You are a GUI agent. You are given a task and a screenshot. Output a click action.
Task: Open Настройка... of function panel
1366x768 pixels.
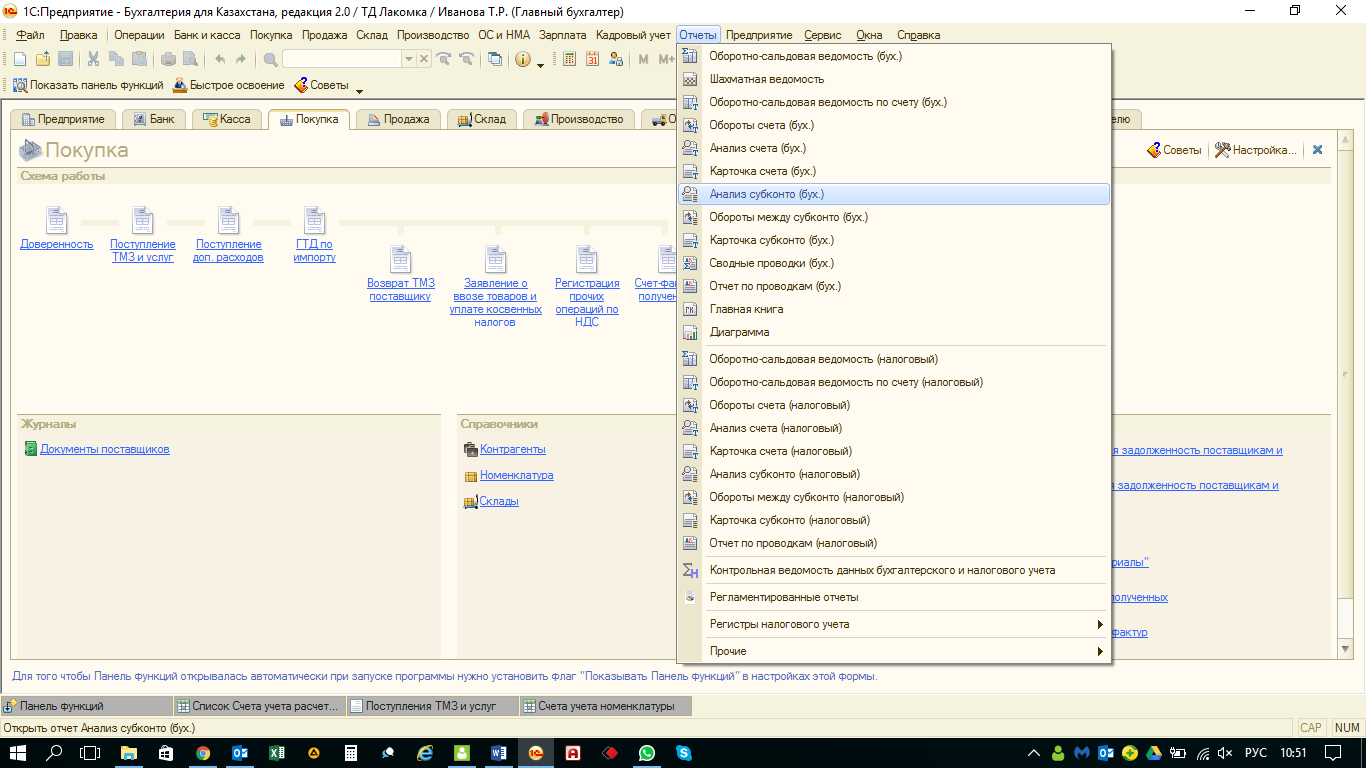click(1255, 150)
